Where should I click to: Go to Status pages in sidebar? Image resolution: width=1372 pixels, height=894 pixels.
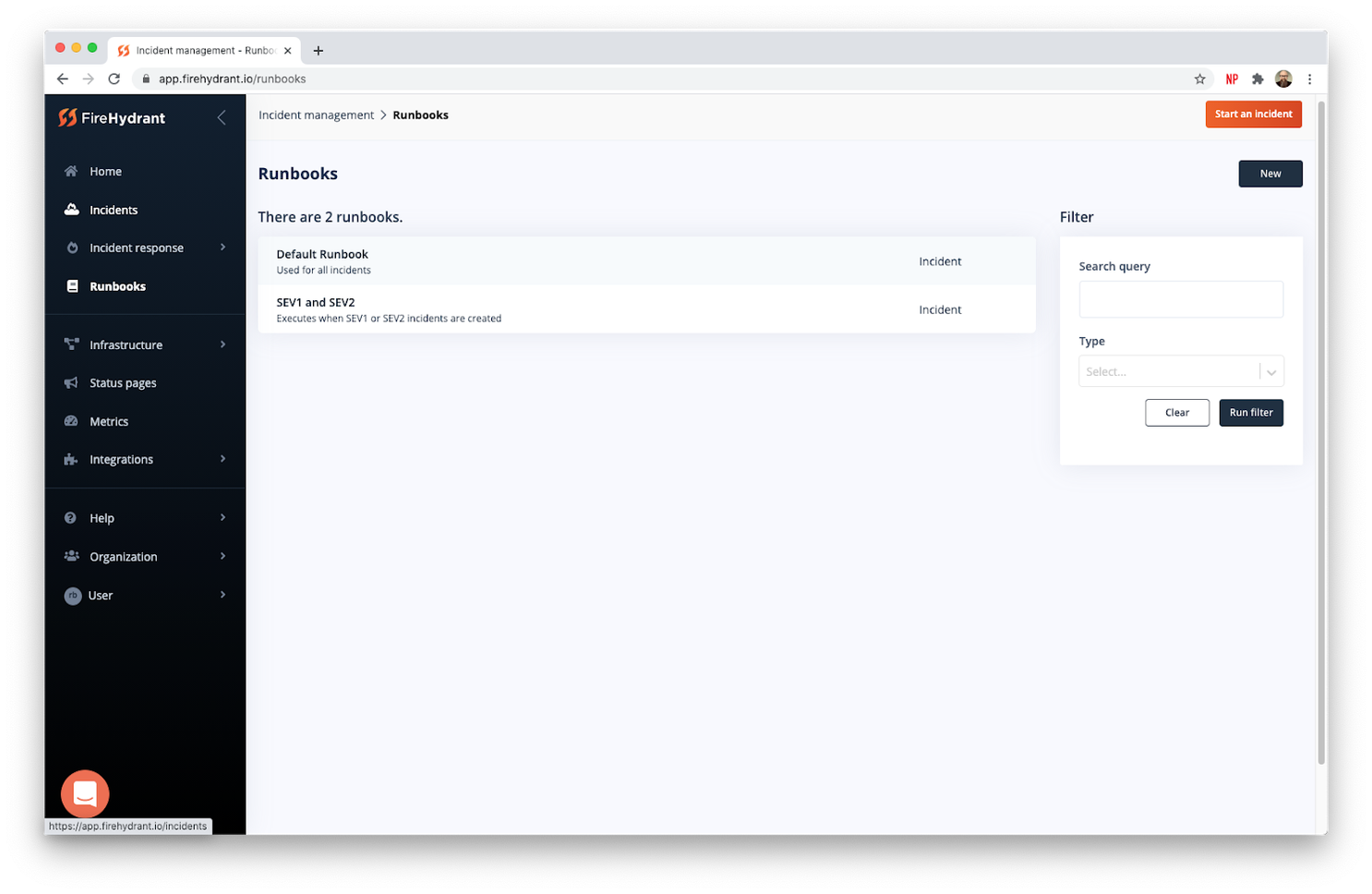123,383
